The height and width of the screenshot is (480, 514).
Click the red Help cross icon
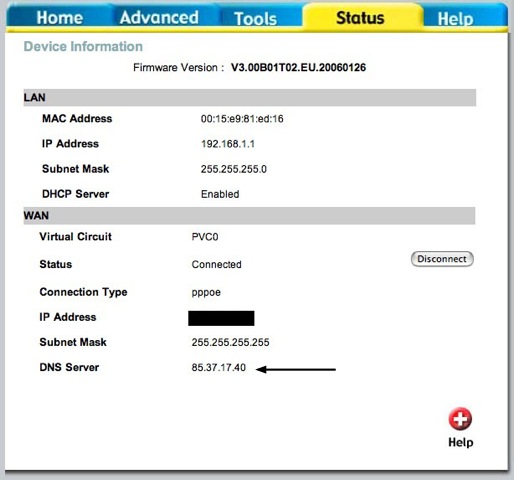click(460, 419)
